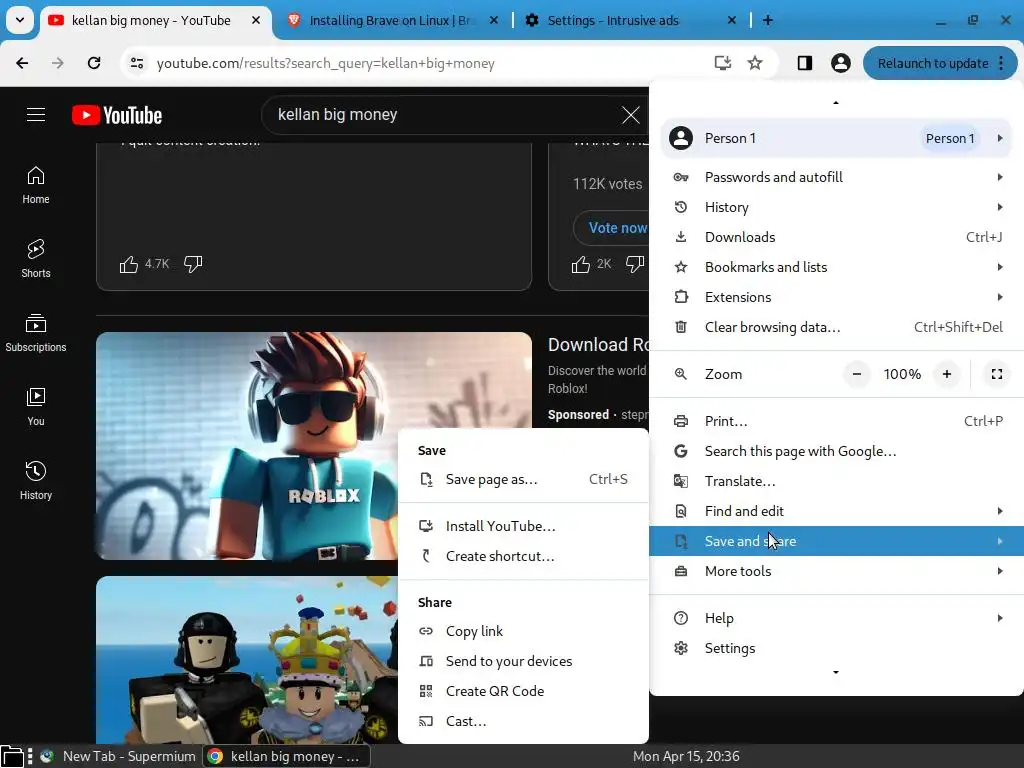The image size is (1024, 768).
Task: Open the Roblox sponsored ad thumbnail
Action: point(313,446)
